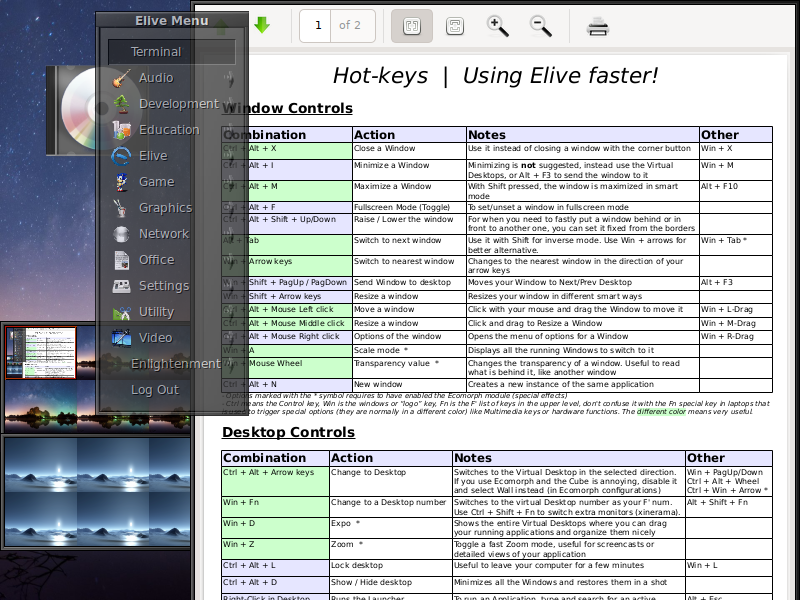Click the guitar Audio icon
The image size is (800, 600).
click(x=121, y=78)
